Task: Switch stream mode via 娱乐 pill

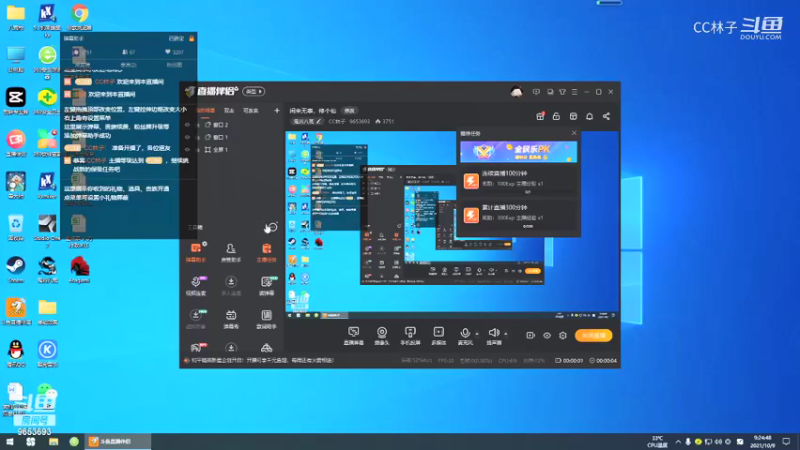Action: tap(254, 91)
